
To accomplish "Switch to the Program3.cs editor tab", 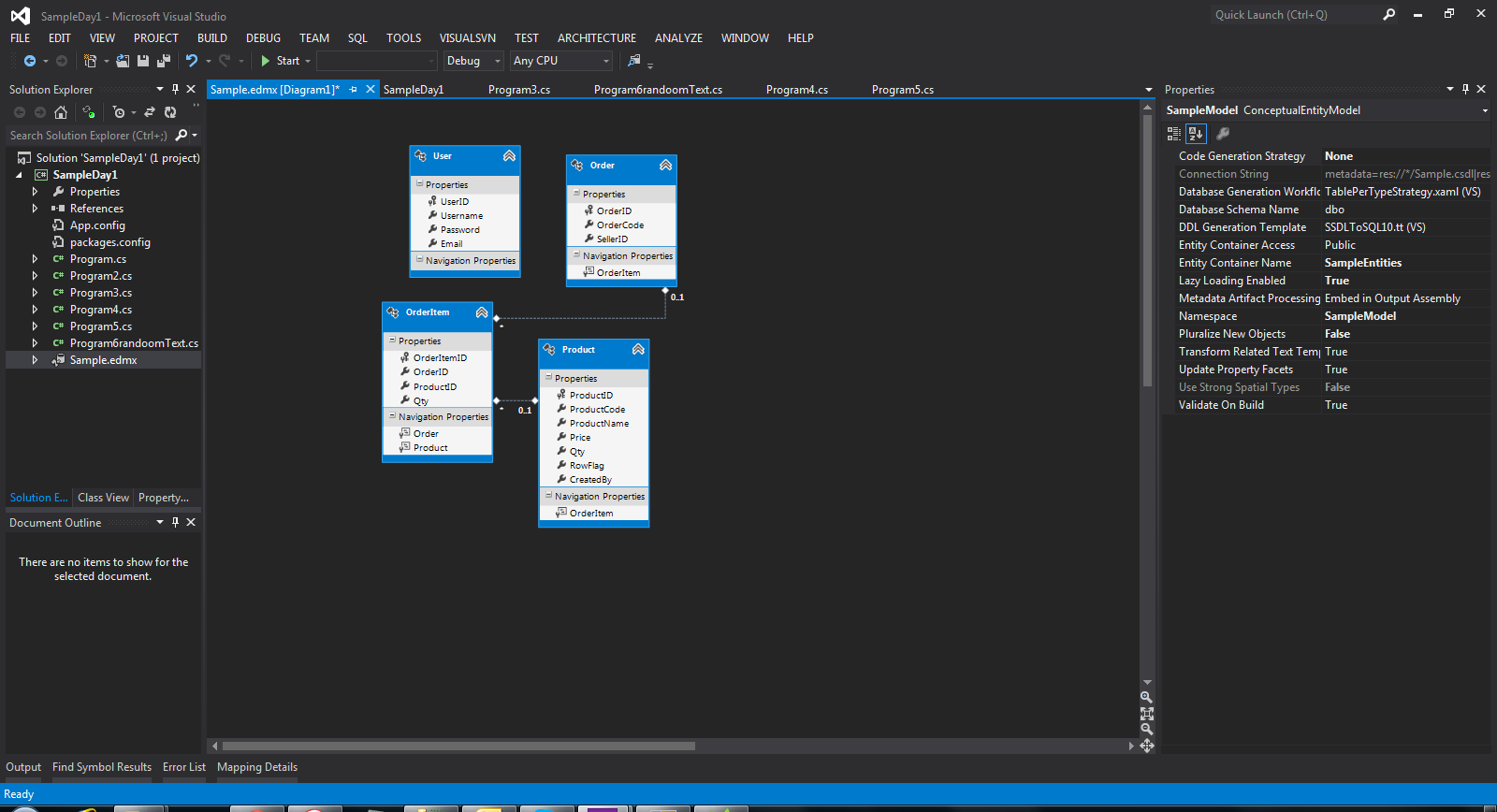I will pyautogui.click(x=519, y=90).
